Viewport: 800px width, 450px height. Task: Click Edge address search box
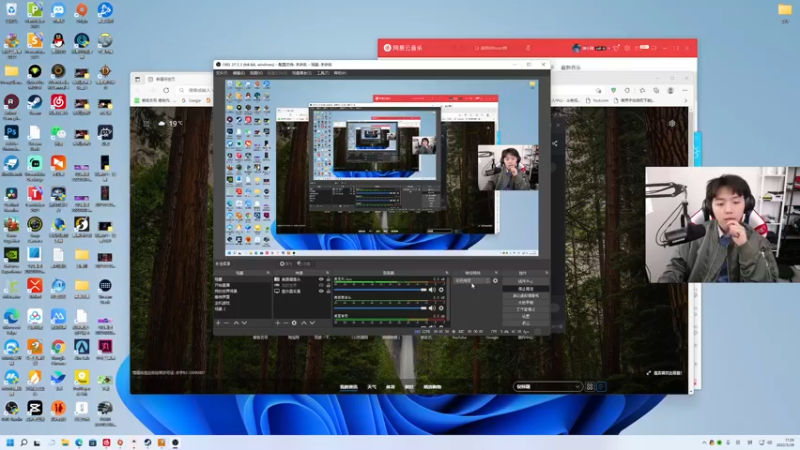click(194, 90)
